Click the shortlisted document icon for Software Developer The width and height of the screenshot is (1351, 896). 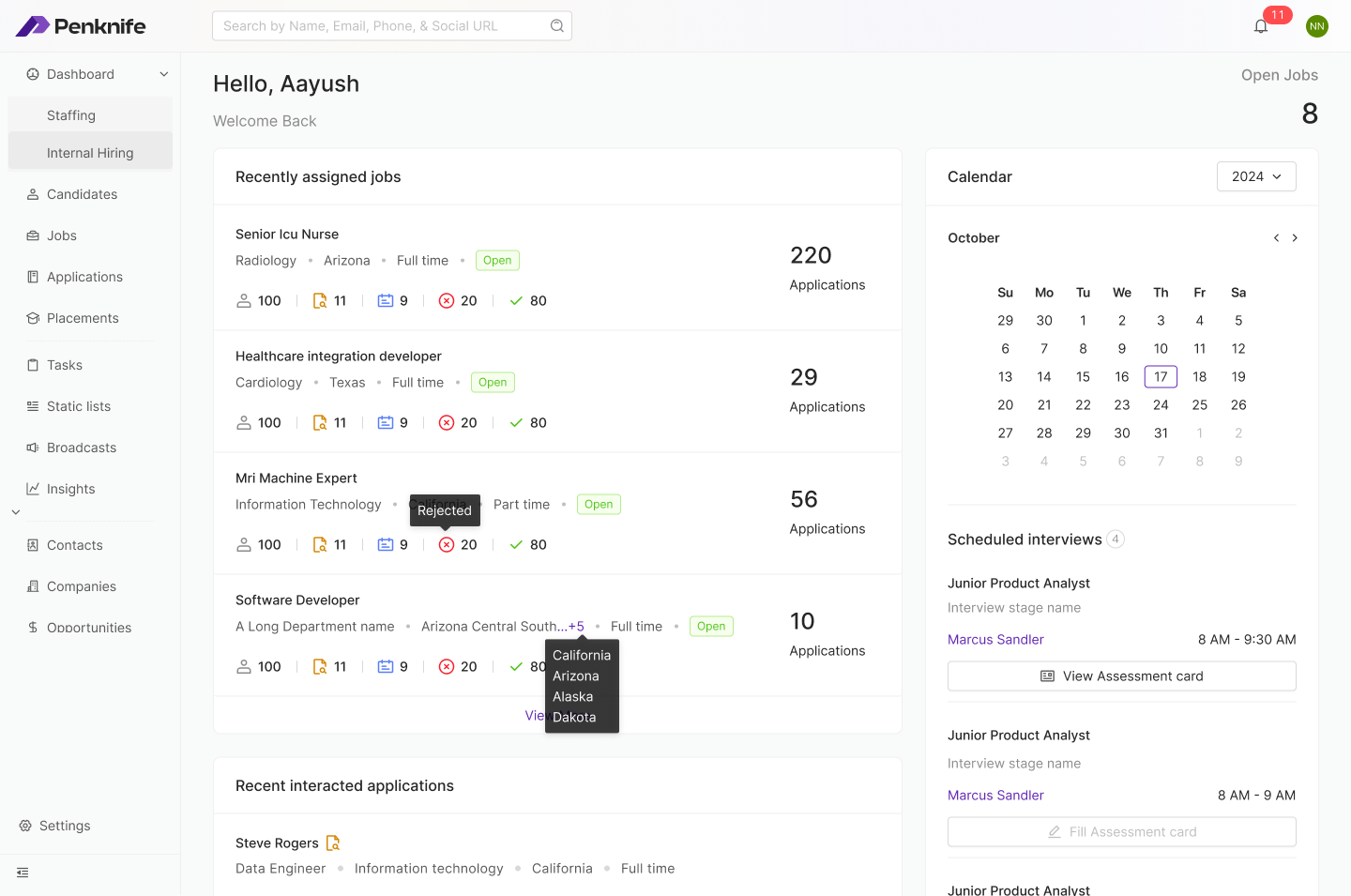[x=320, y=667]
